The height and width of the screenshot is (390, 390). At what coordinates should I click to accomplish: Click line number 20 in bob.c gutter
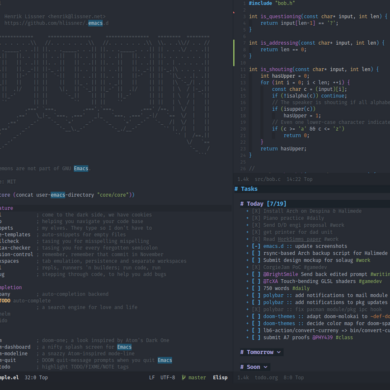click(x=243, y=129)
